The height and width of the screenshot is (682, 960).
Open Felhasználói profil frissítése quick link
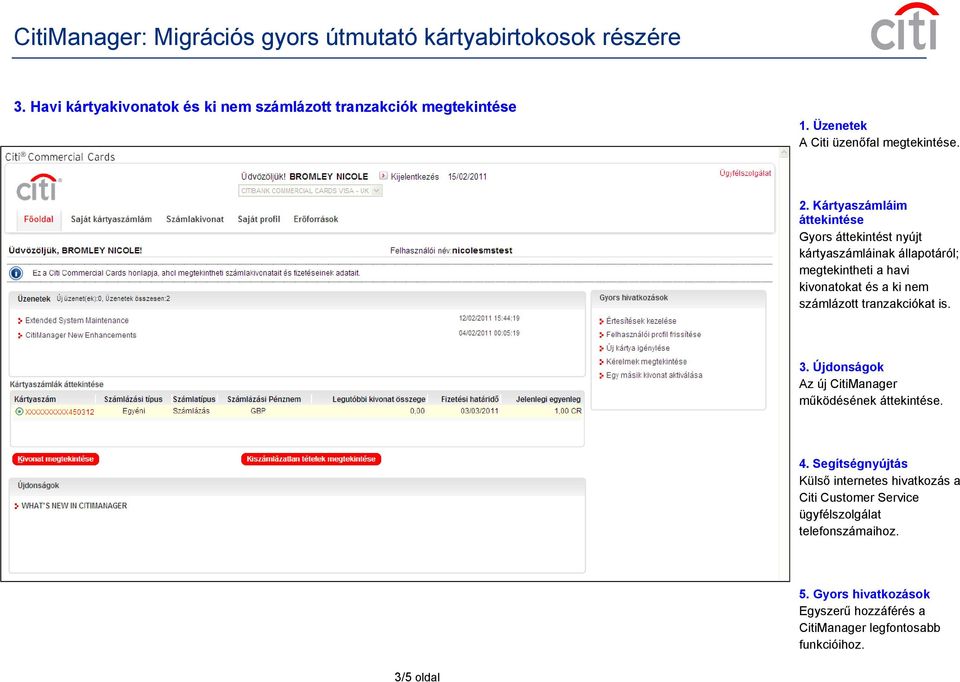pos(653,335)
